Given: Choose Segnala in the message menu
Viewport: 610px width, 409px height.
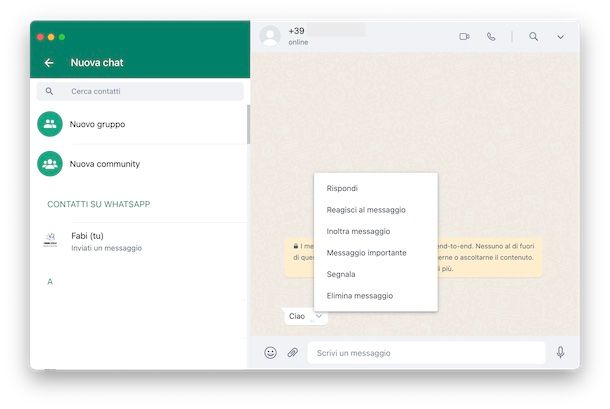Looking at the screenshot, I should tap(375, 274).
